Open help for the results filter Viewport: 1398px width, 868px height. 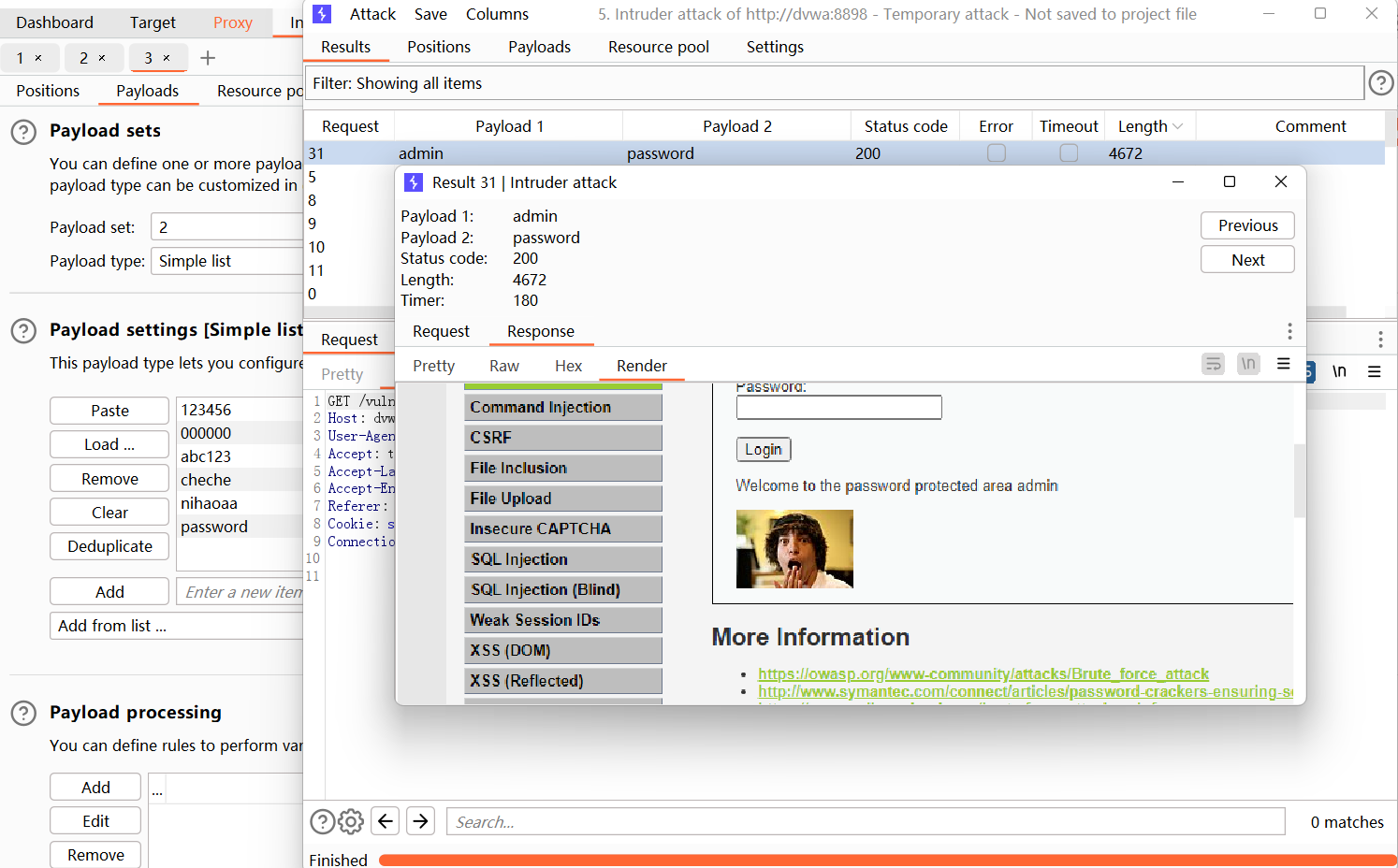(x=1380, y=83)
